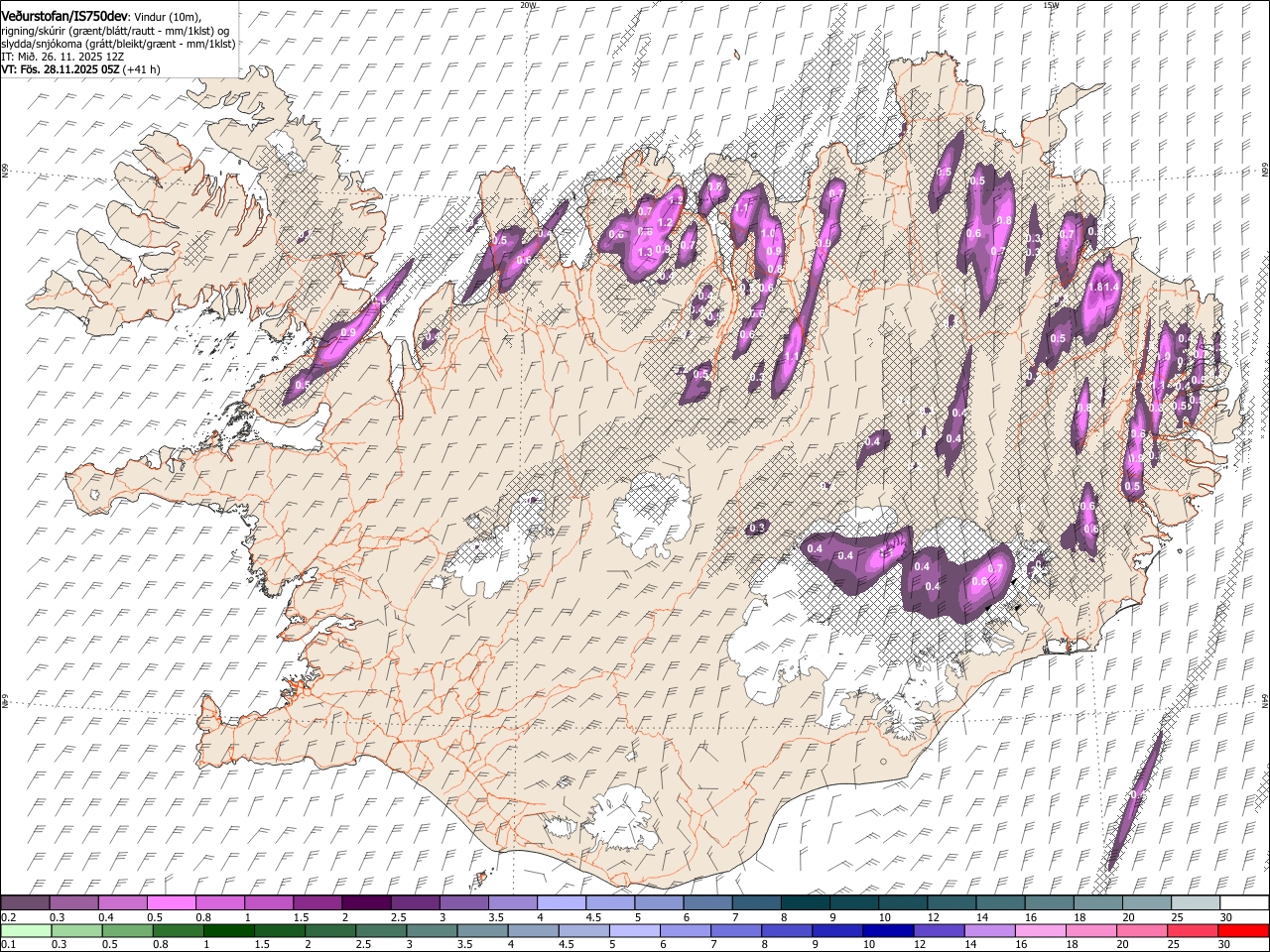Click the 'VT: Fös. 28.11.2025 05Z (+41 h)' line
The height and width of the screenshot is (952, 1270).
81,69
